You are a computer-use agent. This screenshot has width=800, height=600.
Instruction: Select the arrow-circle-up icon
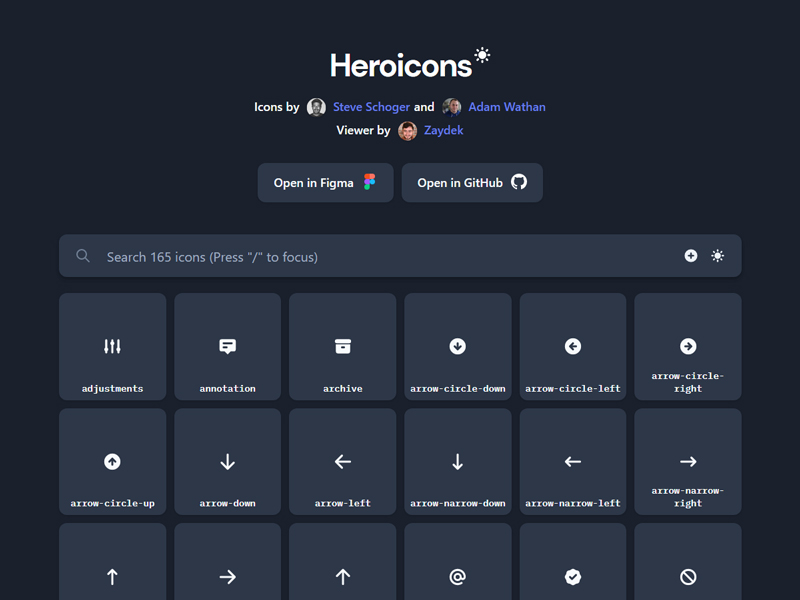112,461
